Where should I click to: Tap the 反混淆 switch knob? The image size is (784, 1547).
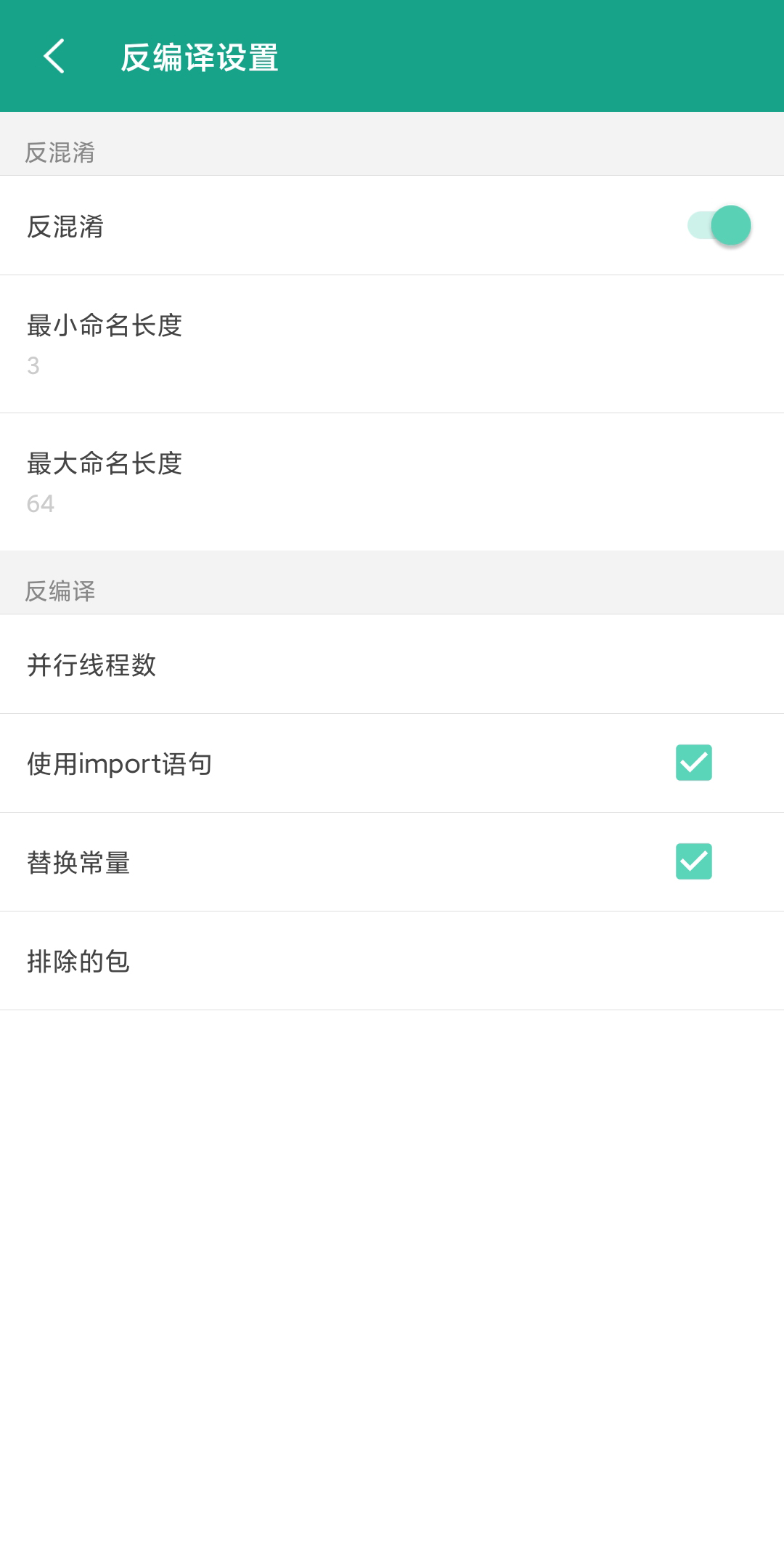tap(732, 226)
